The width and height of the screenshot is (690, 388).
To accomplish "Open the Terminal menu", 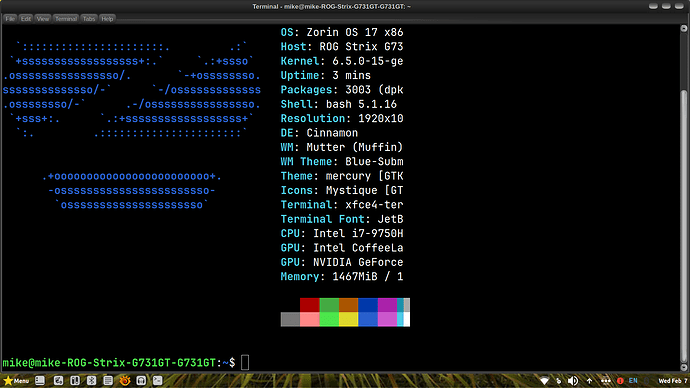I will click(x=66, y=18).
